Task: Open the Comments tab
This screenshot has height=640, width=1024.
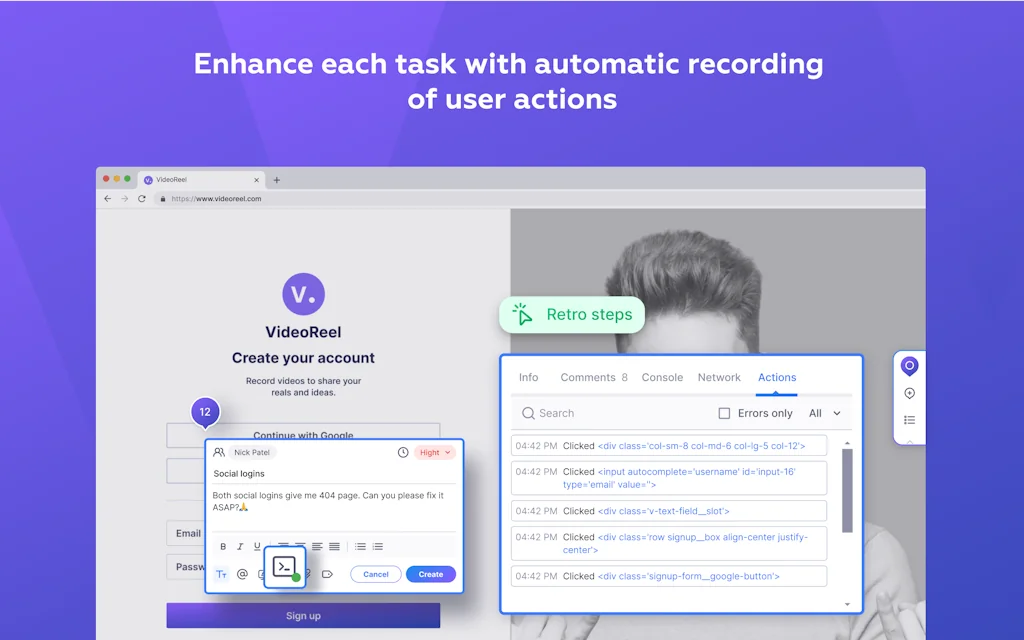Action: click(x=593, y=377)
